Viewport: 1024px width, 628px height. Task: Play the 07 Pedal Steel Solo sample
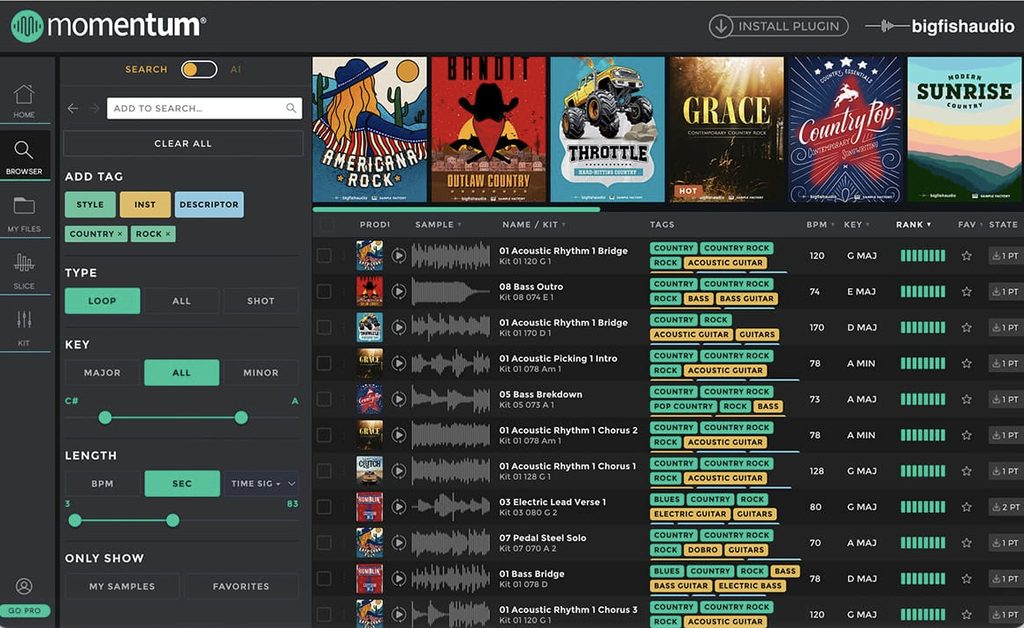(398, 543)
